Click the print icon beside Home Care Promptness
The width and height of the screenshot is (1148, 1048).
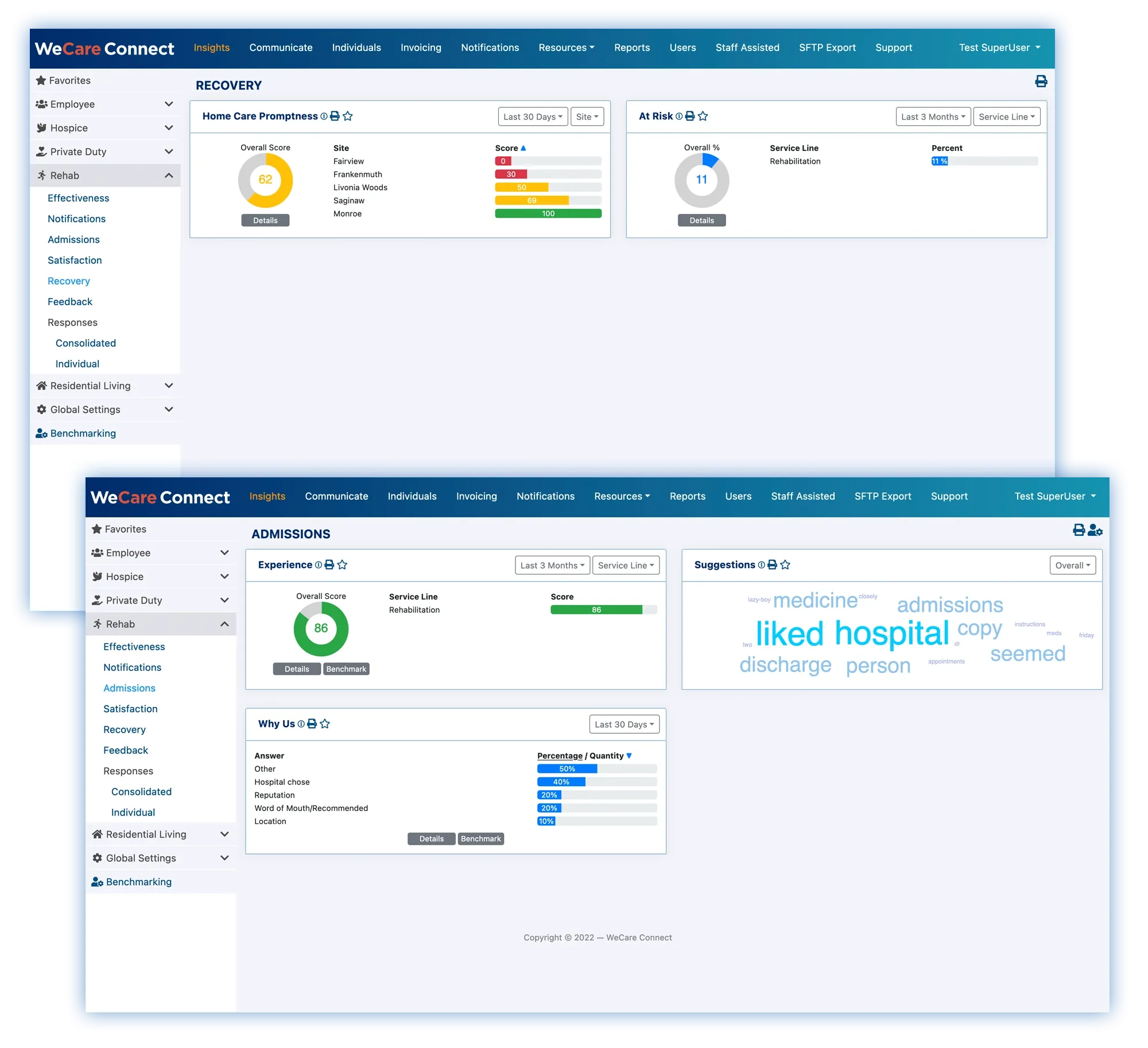coord(336,116)
